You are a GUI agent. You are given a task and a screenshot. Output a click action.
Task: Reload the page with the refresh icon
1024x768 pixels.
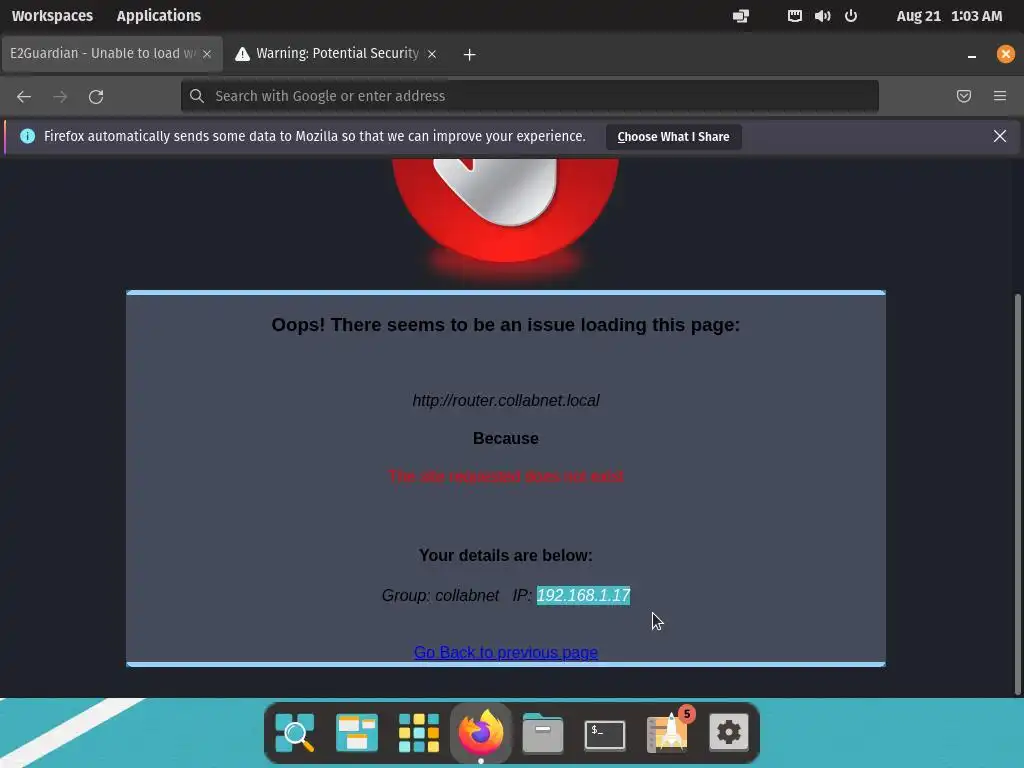click(96, 97)
